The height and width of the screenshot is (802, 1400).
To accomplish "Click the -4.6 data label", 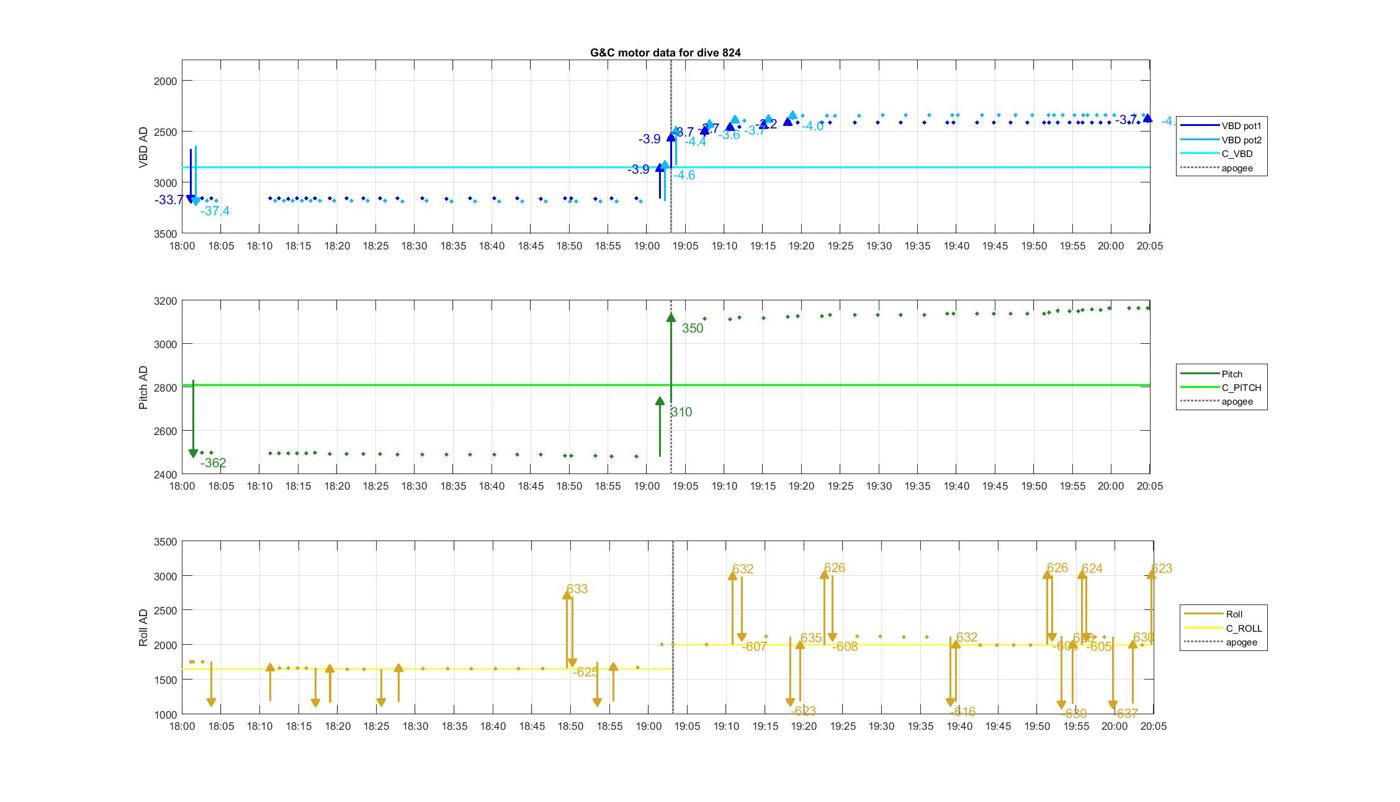I will [684, 175].
